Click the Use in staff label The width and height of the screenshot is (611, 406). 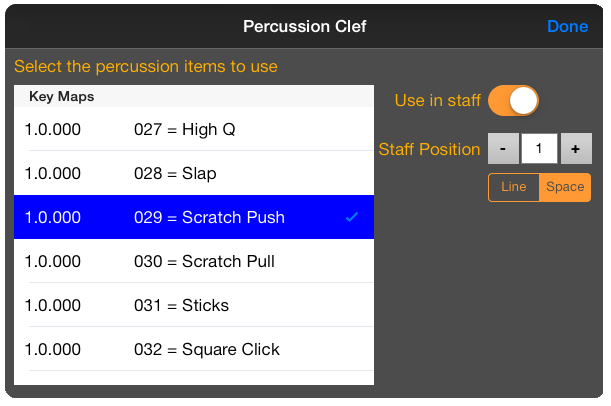[438, 100]
